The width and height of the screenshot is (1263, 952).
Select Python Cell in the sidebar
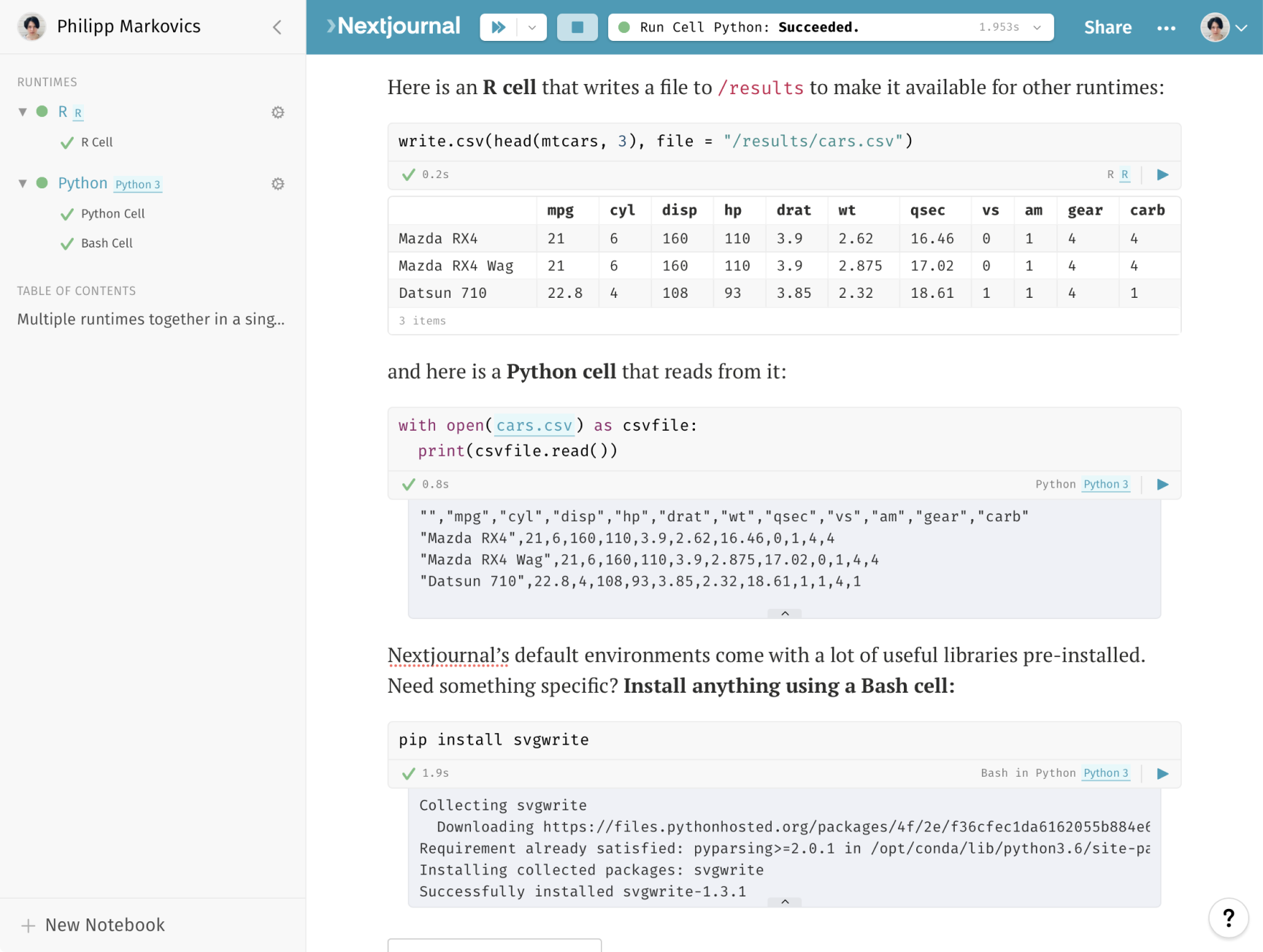coord(112,214)
